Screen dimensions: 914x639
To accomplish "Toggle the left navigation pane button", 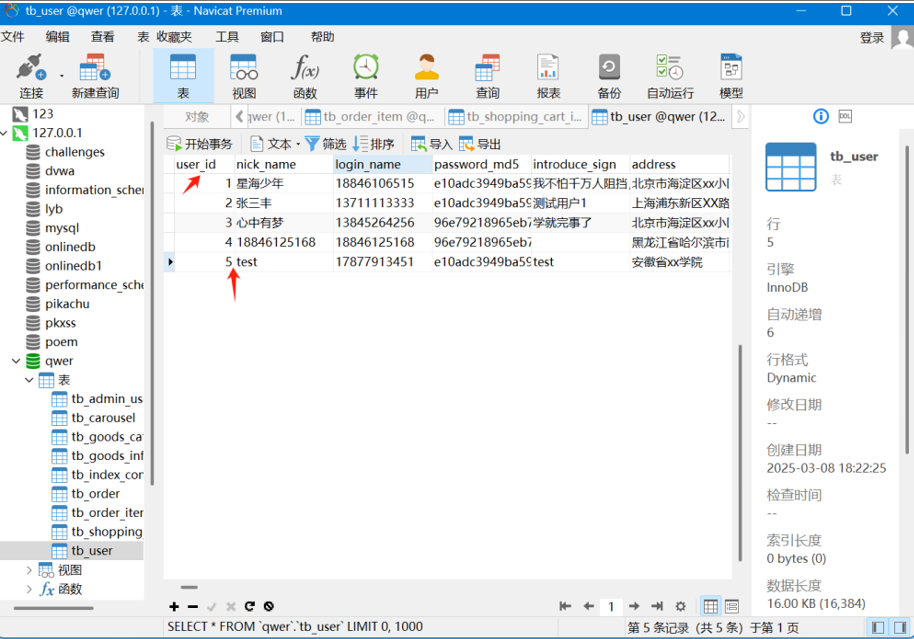I will click(x=877, y=628).
